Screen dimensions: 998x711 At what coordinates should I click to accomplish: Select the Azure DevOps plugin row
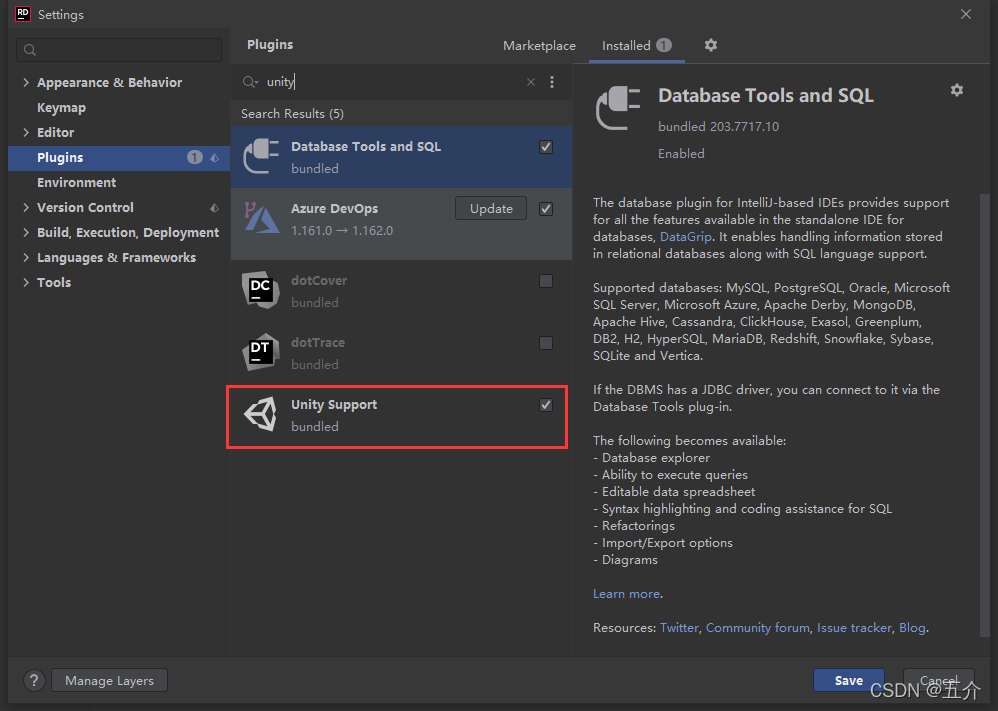tap(401, 223)
